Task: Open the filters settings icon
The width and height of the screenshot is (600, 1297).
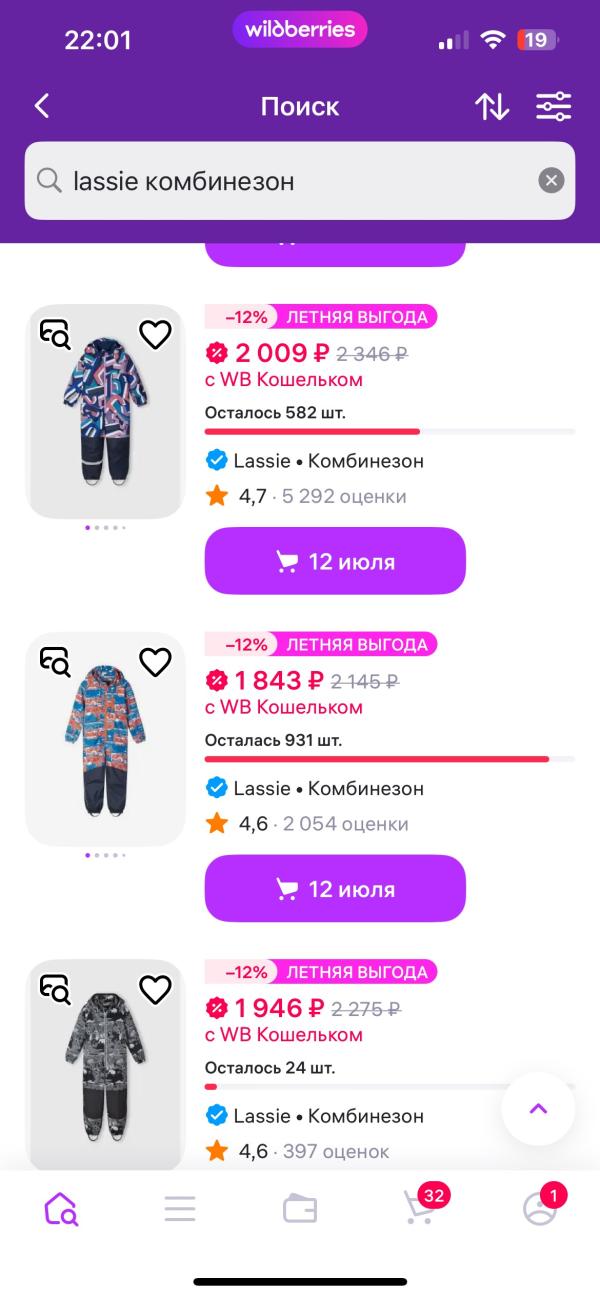Action: (553, 106)
